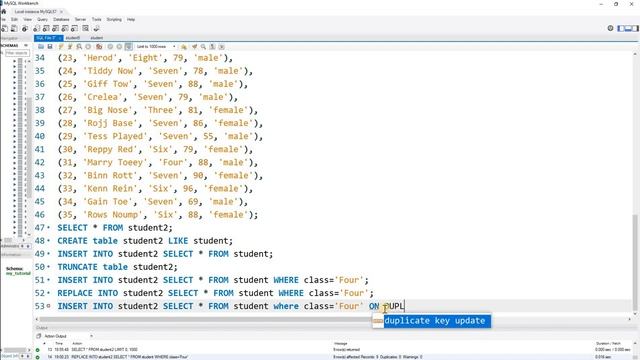This screenshot has width=640, height=360.
Task: Execute the whole script lightning icon
Action: click(61, 47)
